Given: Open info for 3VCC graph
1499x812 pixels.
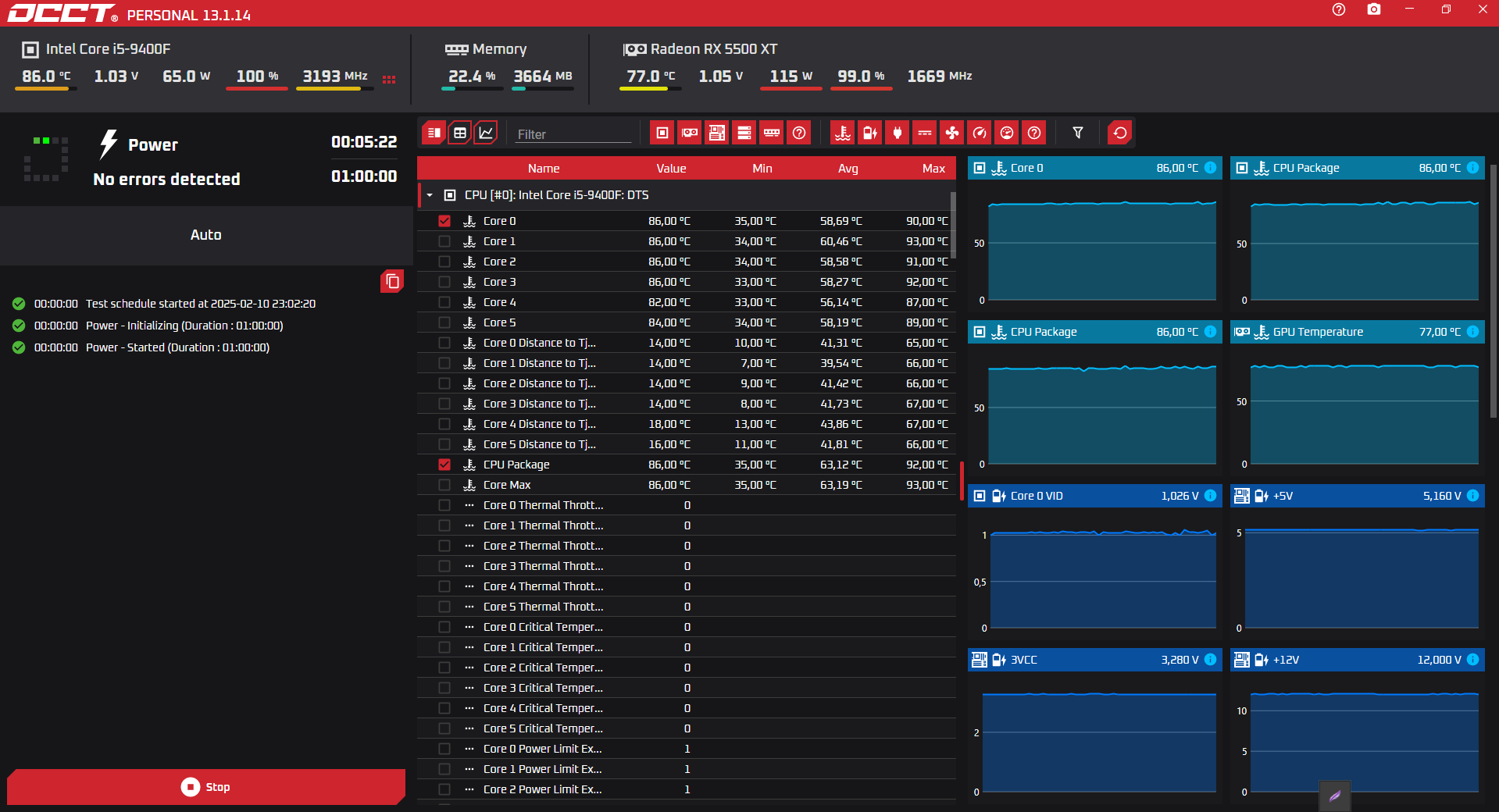Looking at the screenshot, I should [x=1210, y=660].
